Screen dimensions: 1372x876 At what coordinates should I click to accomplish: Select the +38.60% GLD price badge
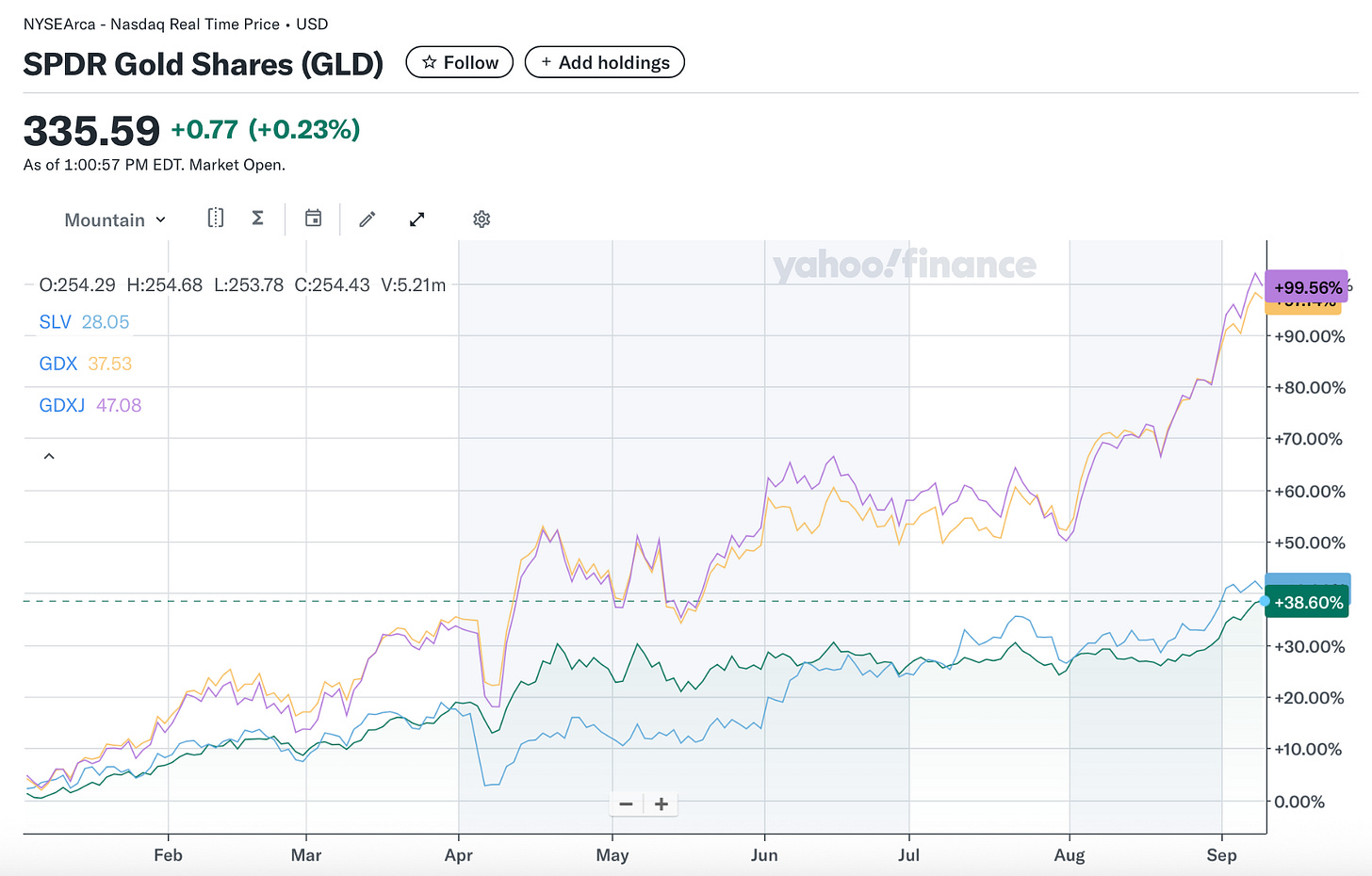pyautogui.click(x=1308, y=602)
